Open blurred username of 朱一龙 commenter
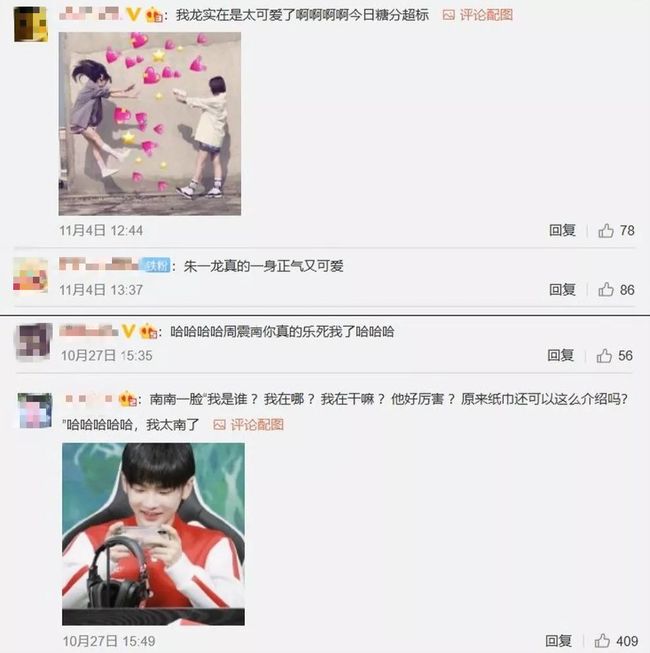Screen dimensions: 650x653 [98, 264]
